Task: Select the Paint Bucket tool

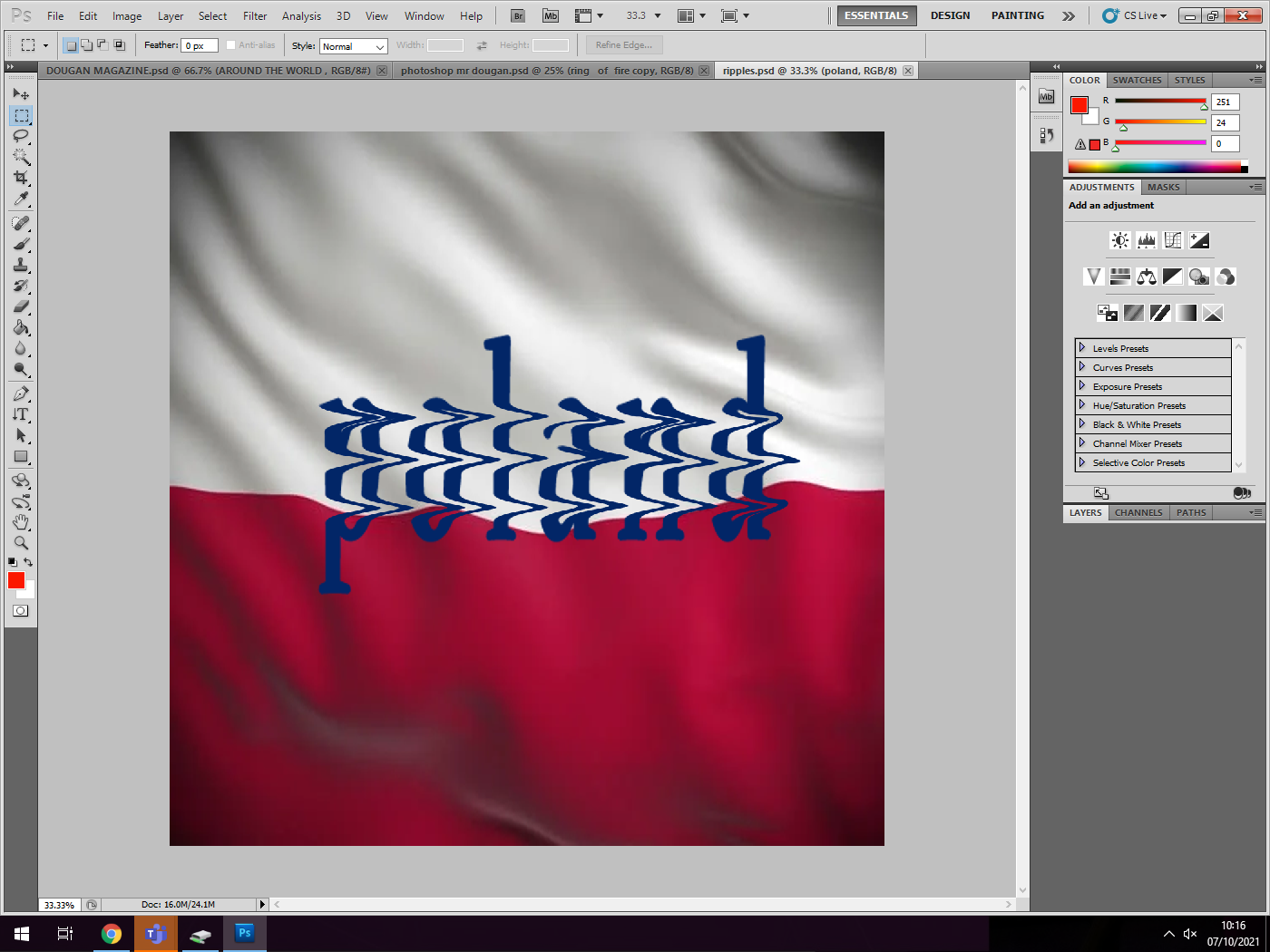Action: pyautogui.click(x=21, y=327)
